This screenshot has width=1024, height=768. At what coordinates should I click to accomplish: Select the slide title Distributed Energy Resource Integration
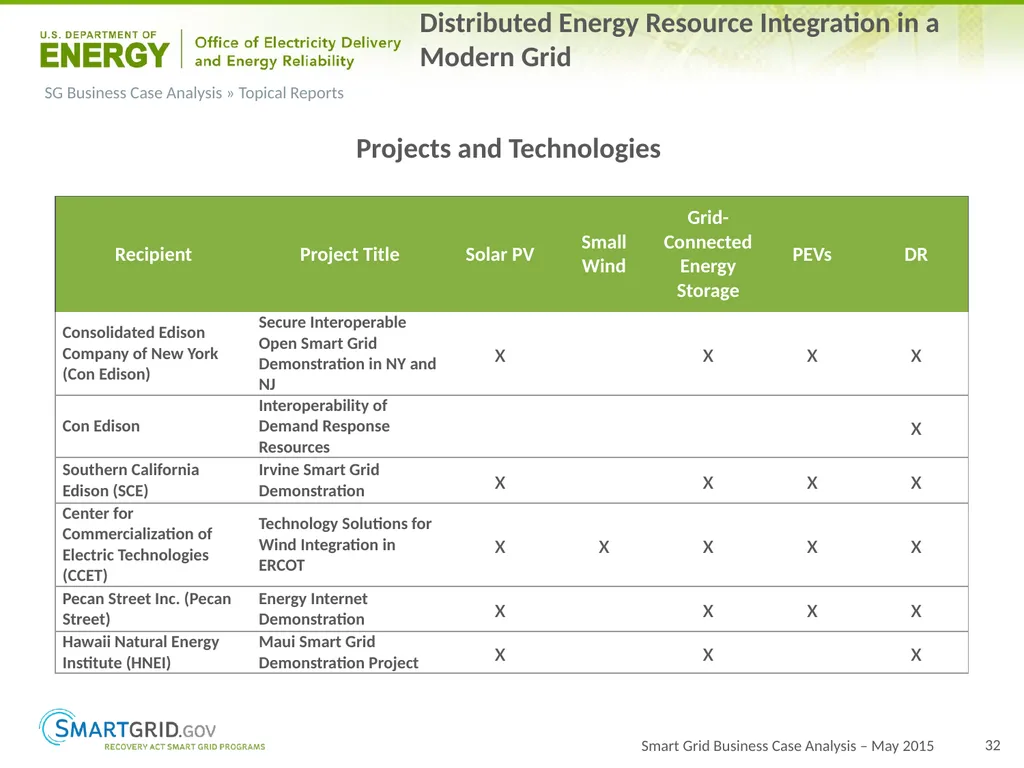pyautogui.click(x=679, y=40)
